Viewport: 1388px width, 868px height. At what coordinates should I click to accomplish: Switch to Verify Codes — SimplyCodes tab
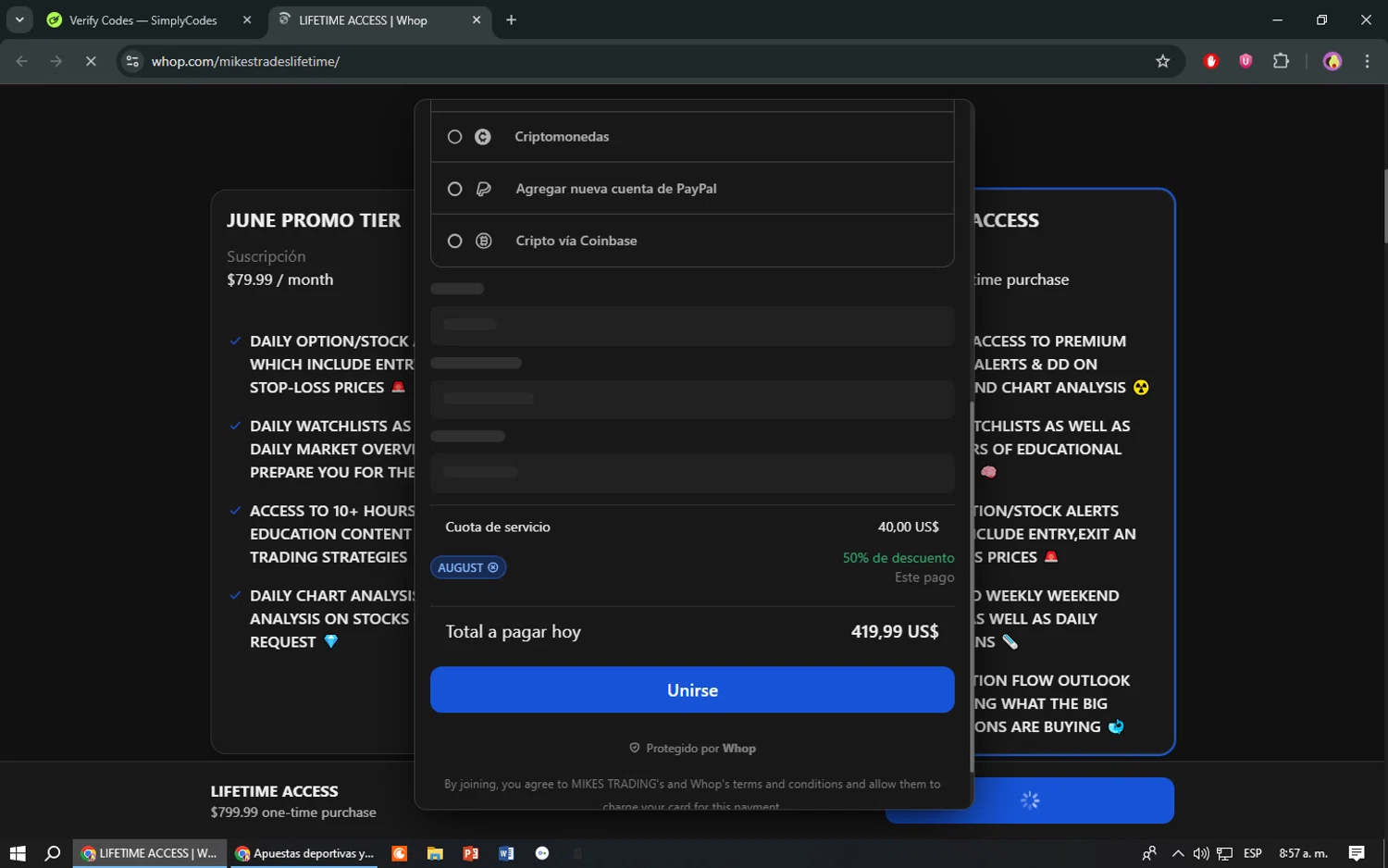click(x=143, y=20)
